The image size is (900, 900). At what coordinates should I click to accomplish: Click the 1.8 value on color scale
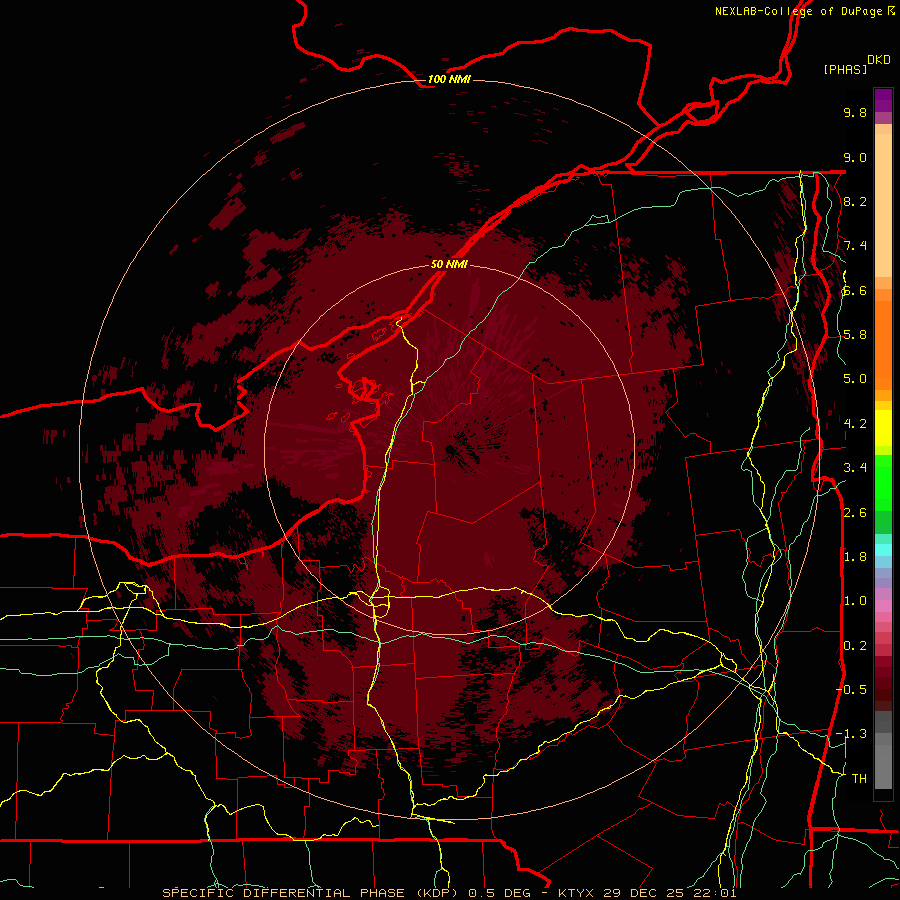(x=855, y=557)
